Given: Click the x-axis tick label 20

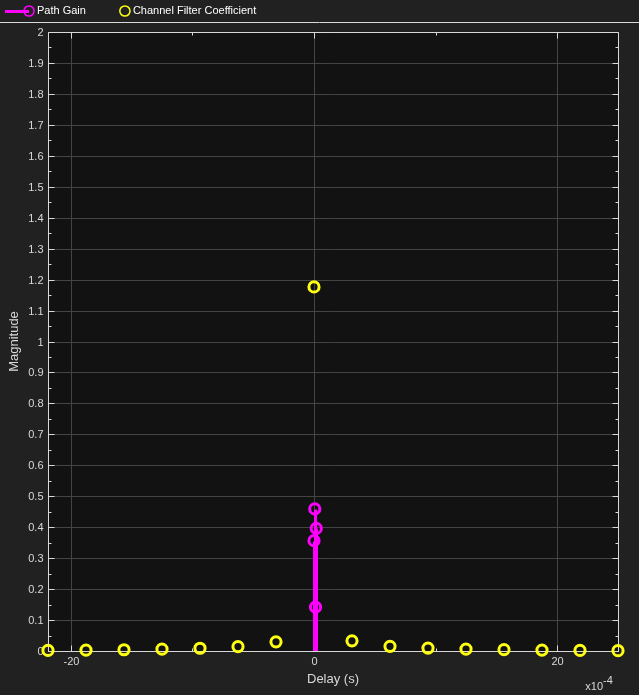Looking at the screenshot, I should pos(557,662).
